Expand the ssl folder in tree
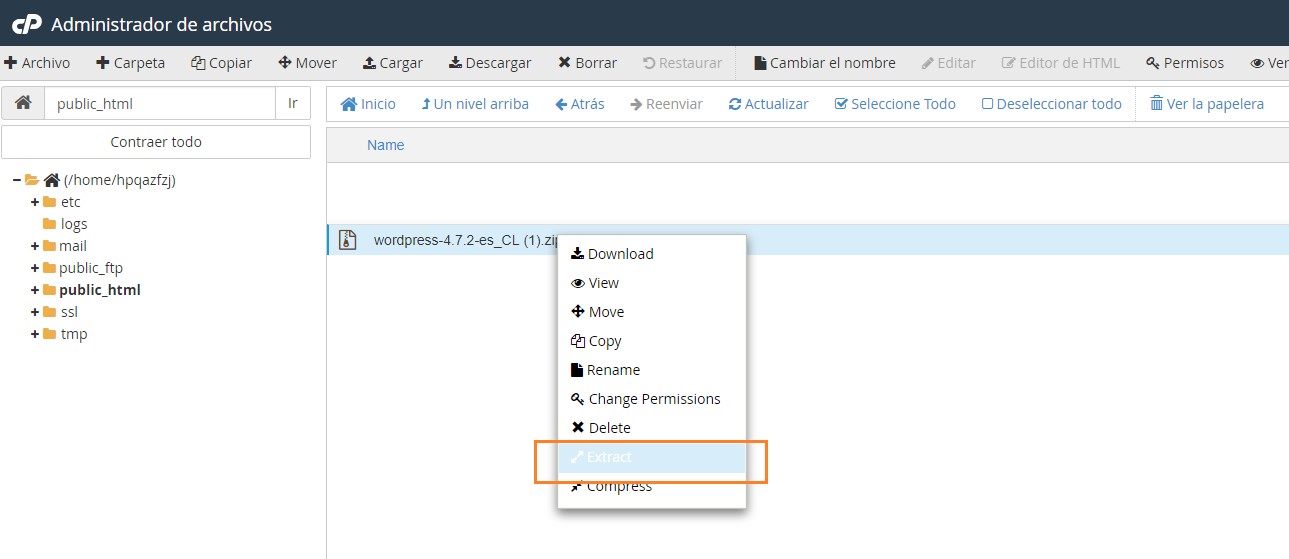Image resolution: width=1289 pixels, height=559 pixels. point(35,312)
